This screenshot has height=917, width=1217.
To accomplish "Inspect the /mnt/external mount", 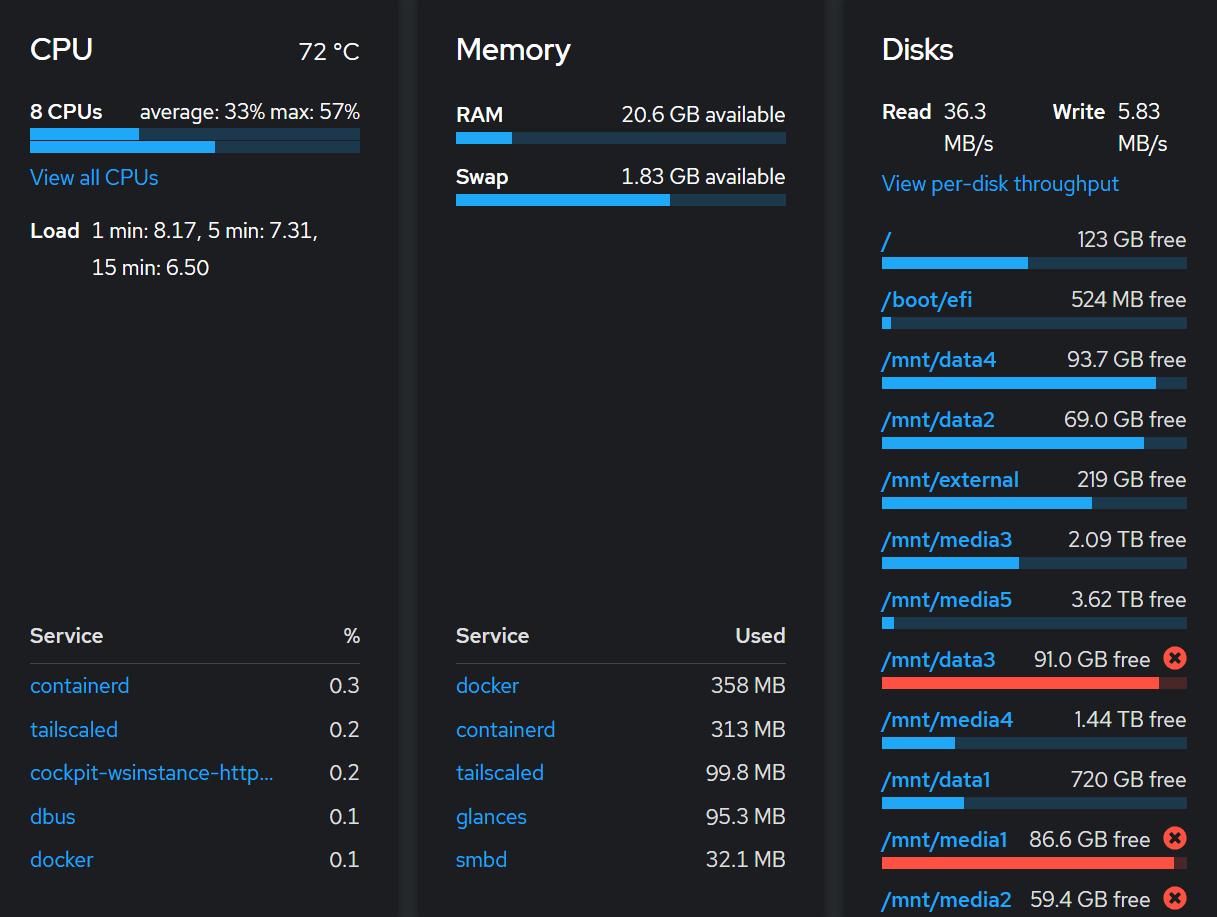I will coord(948,479).
